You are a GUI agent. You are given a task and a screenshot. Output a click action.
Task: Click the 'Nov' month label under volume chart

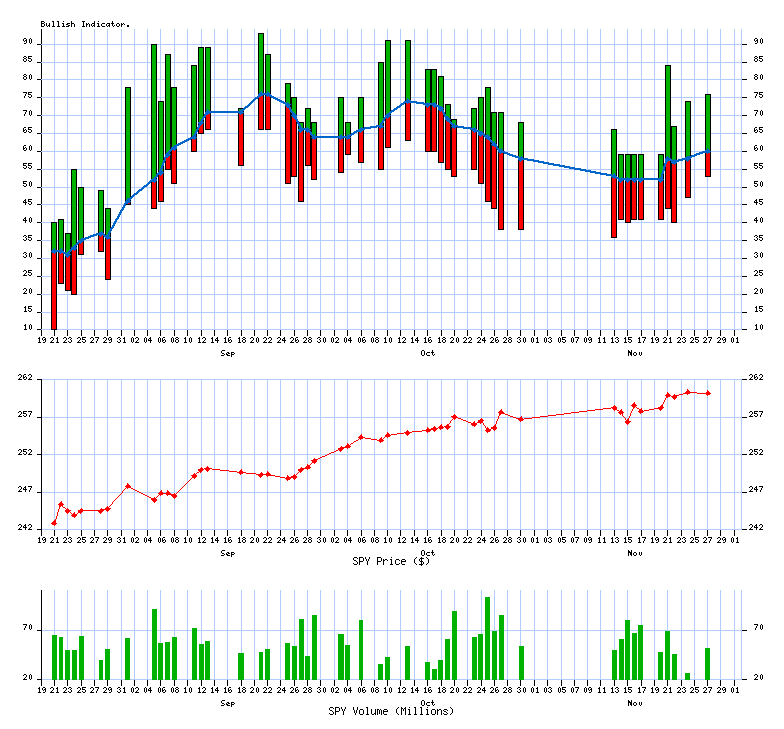coord(635,703)
